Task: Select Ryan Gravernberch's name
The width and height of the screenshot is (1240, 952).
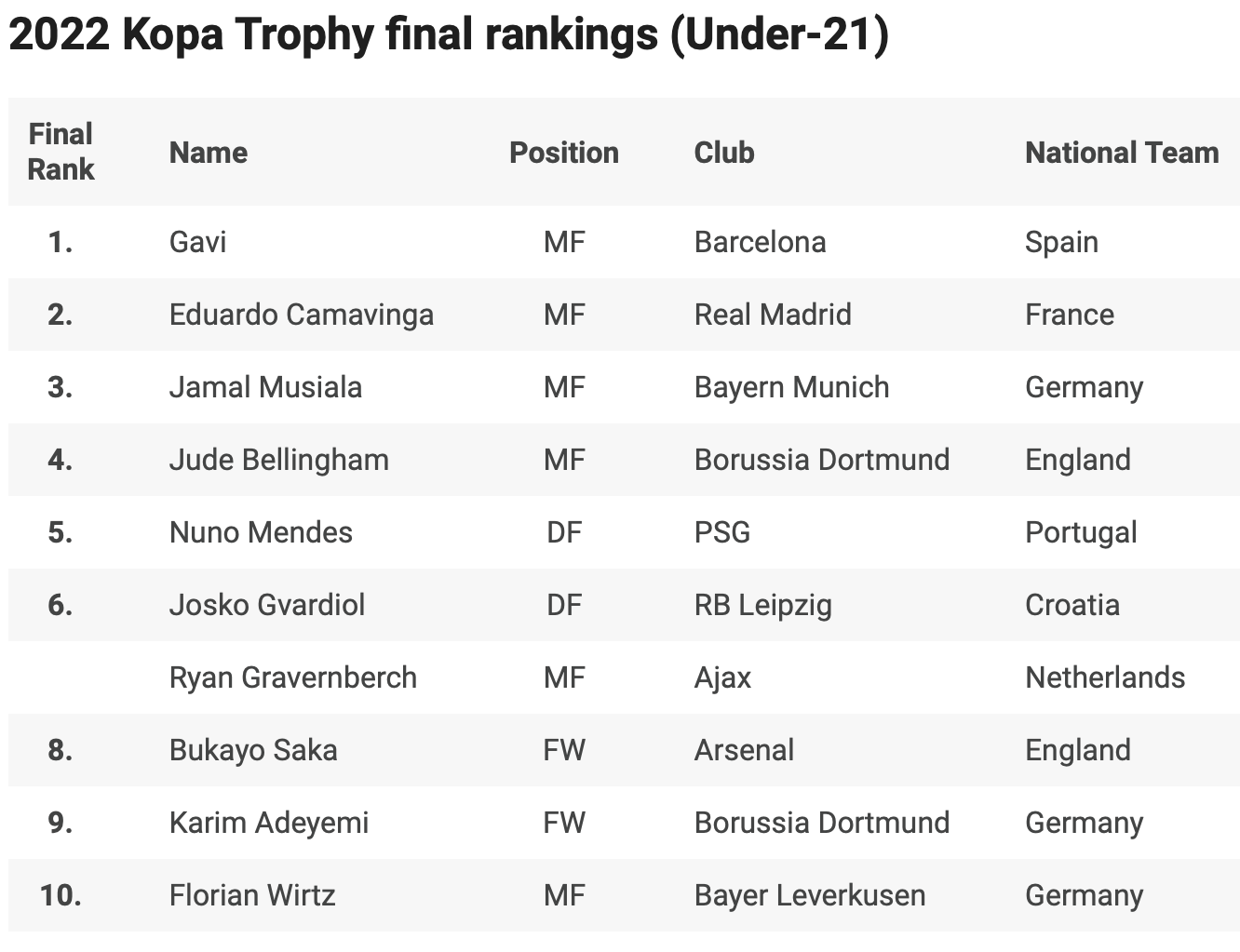Action: coord(292,677)
